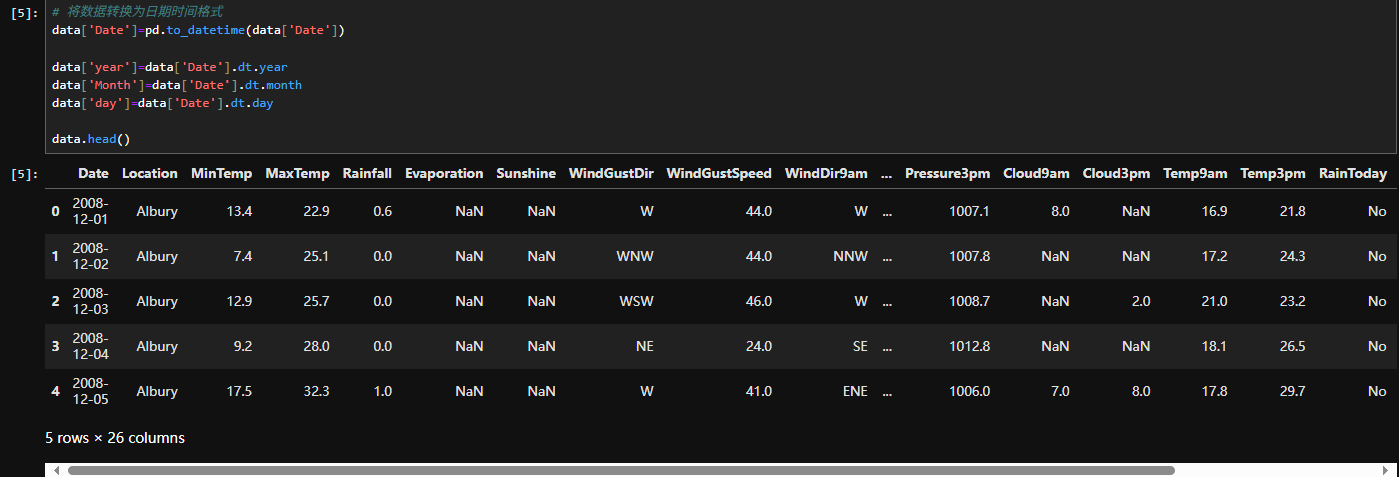Click Temp3pm value 24.3
1399x477 pixels.
(x=1292, y=256)
